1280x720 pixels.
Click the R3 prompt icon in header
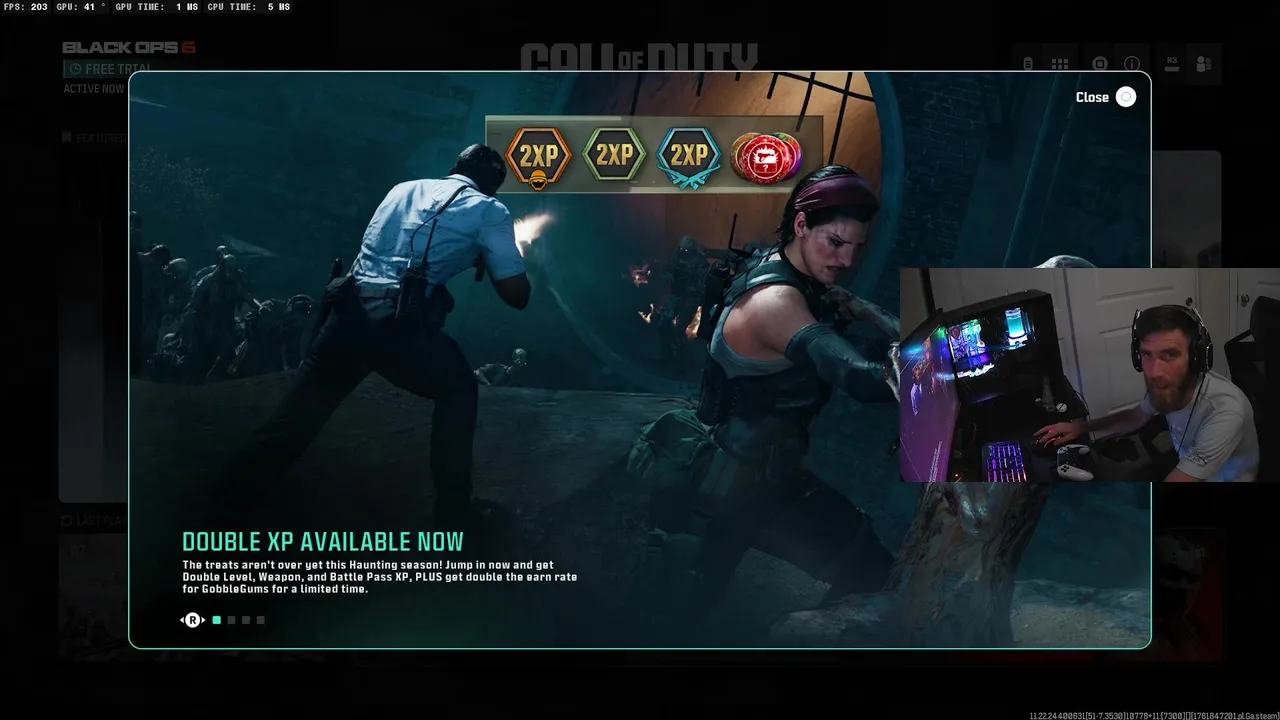(1172, 62)
